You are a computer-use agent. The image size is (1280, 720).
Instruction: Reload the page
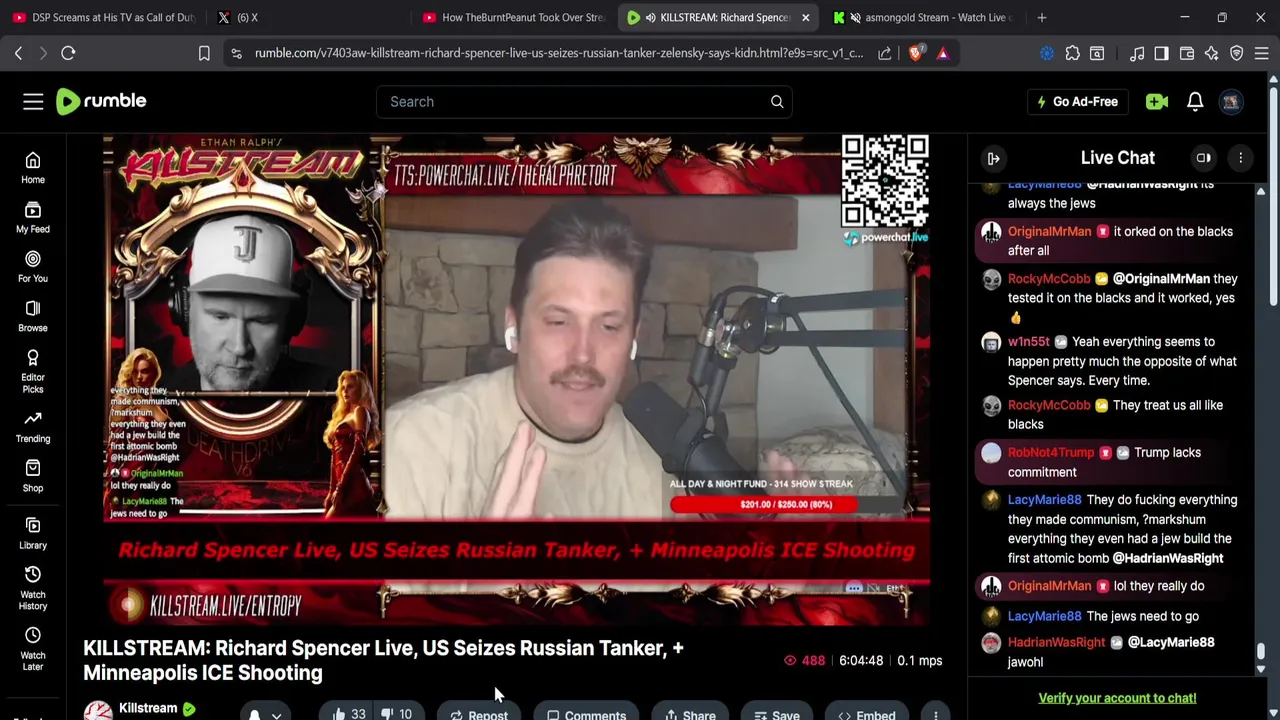68,53
